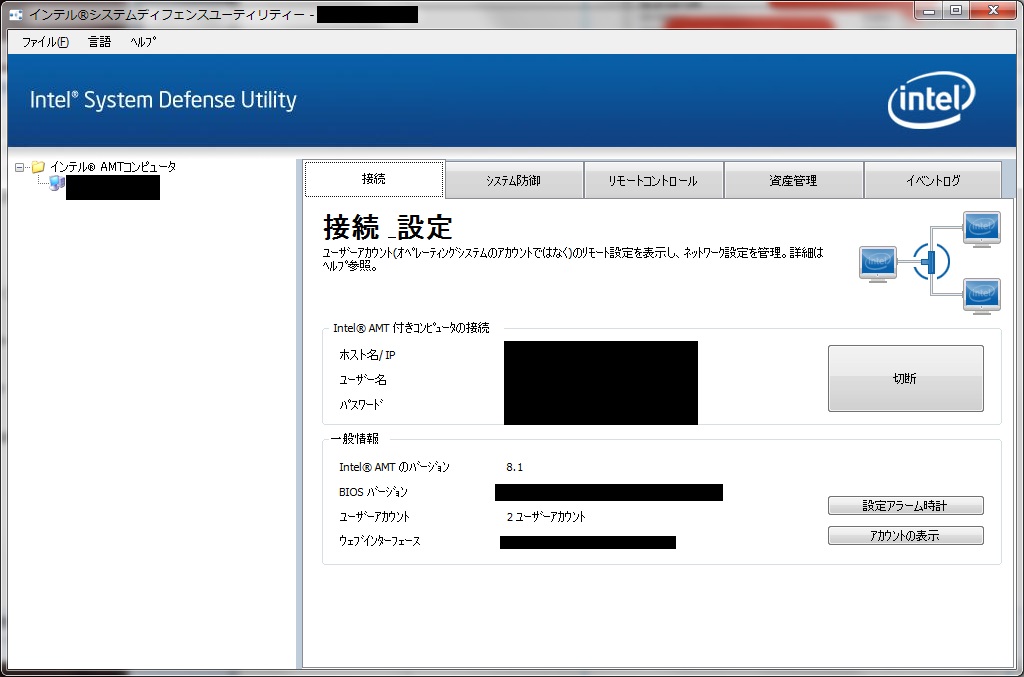Click the Intel logo in the banner
Screen dimensions: 1024x677
[931, 100]
